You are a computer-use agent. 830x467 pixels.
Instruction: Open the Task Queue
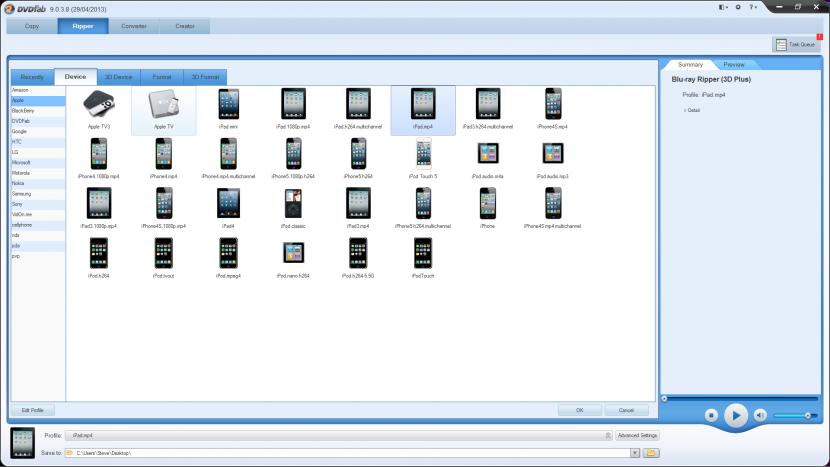pyautogui.click(x=796, y=44)
